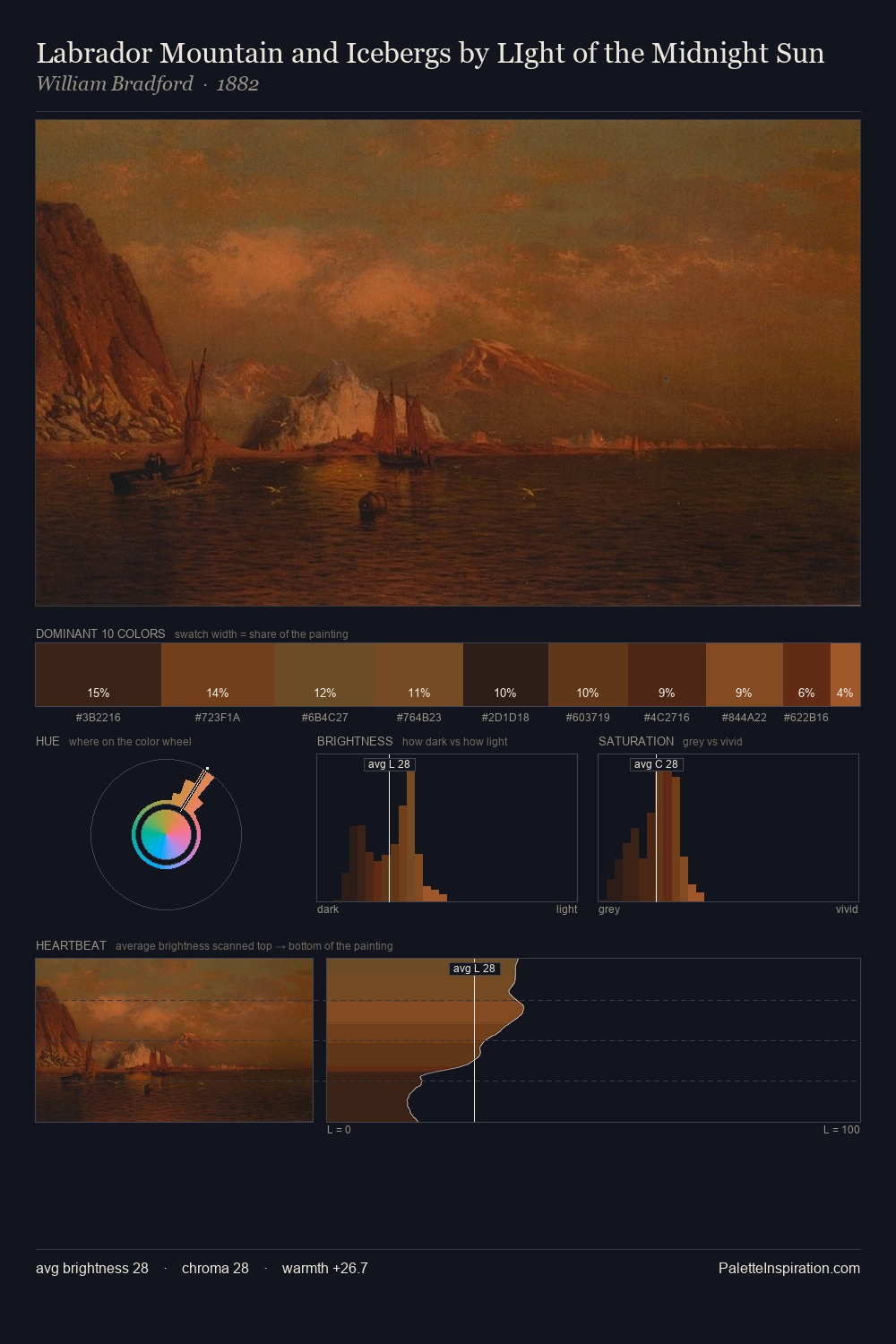The image size is (896, 1344).
Task: Click the heartbeat scan description caption
Action: 254,946
